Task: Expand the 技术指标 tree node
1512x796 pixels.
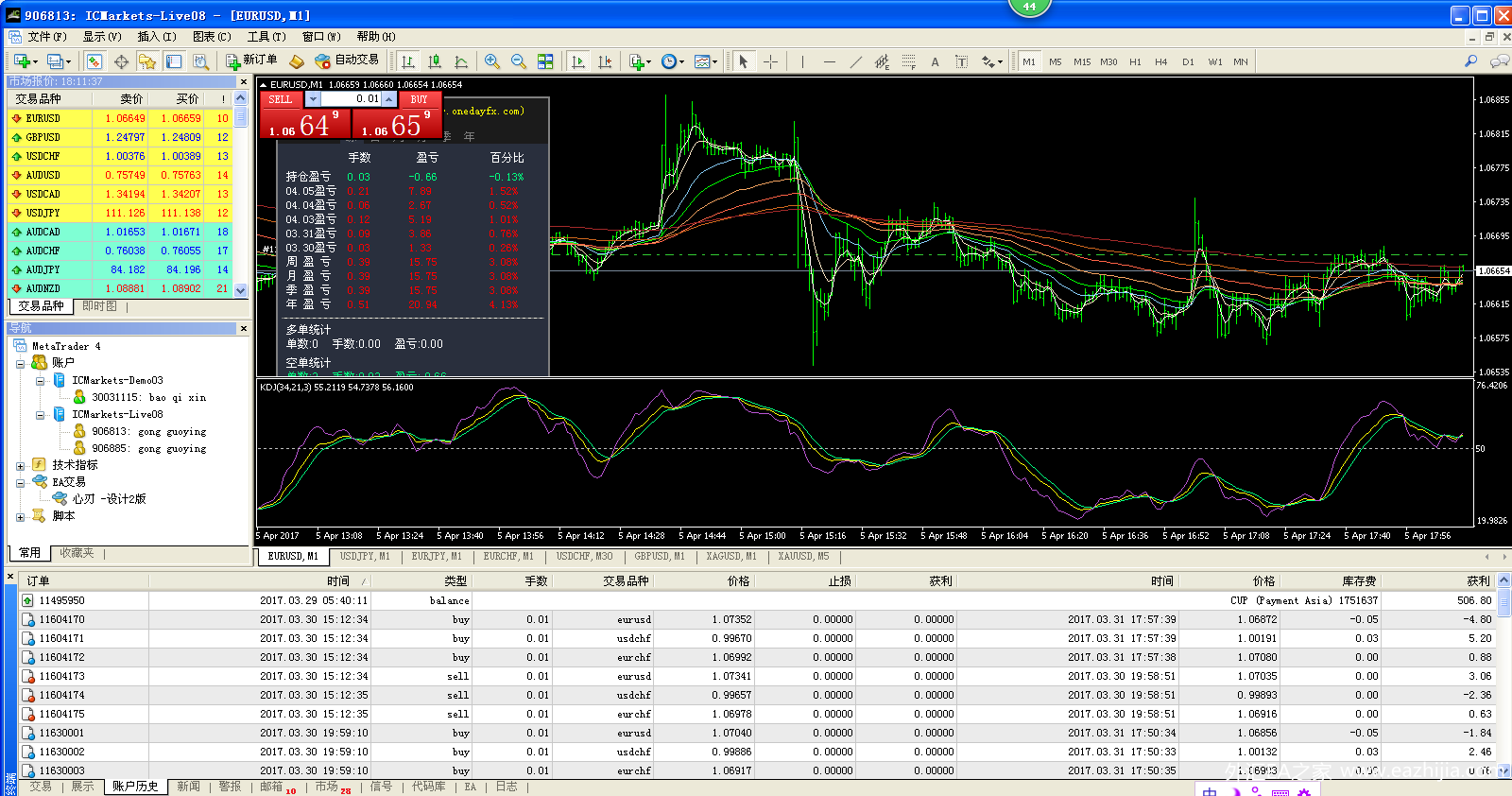Action: [x=20, y=465]
